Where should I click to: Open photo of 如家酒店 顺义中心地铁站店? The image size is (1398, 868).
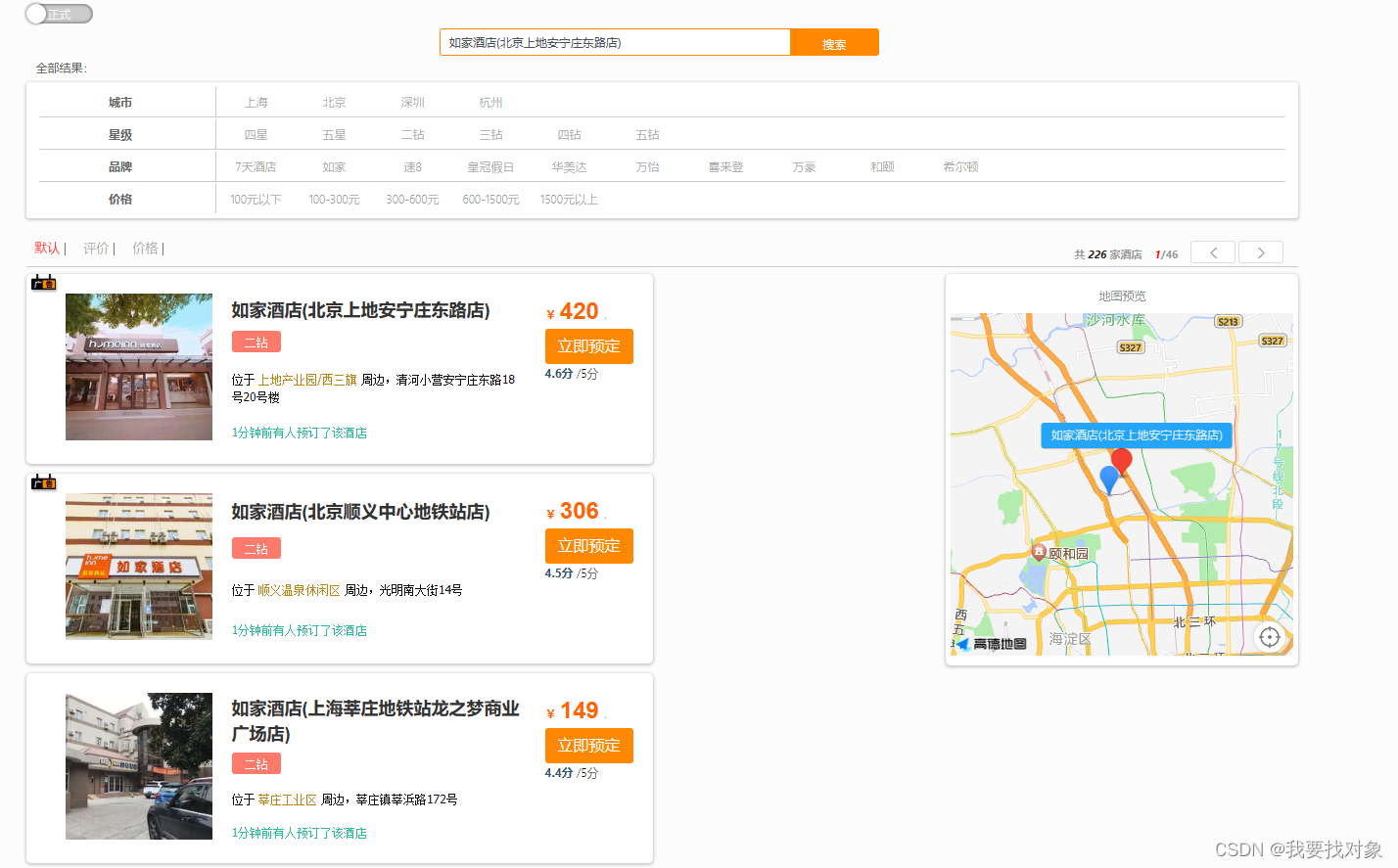(x=139, y=567)
